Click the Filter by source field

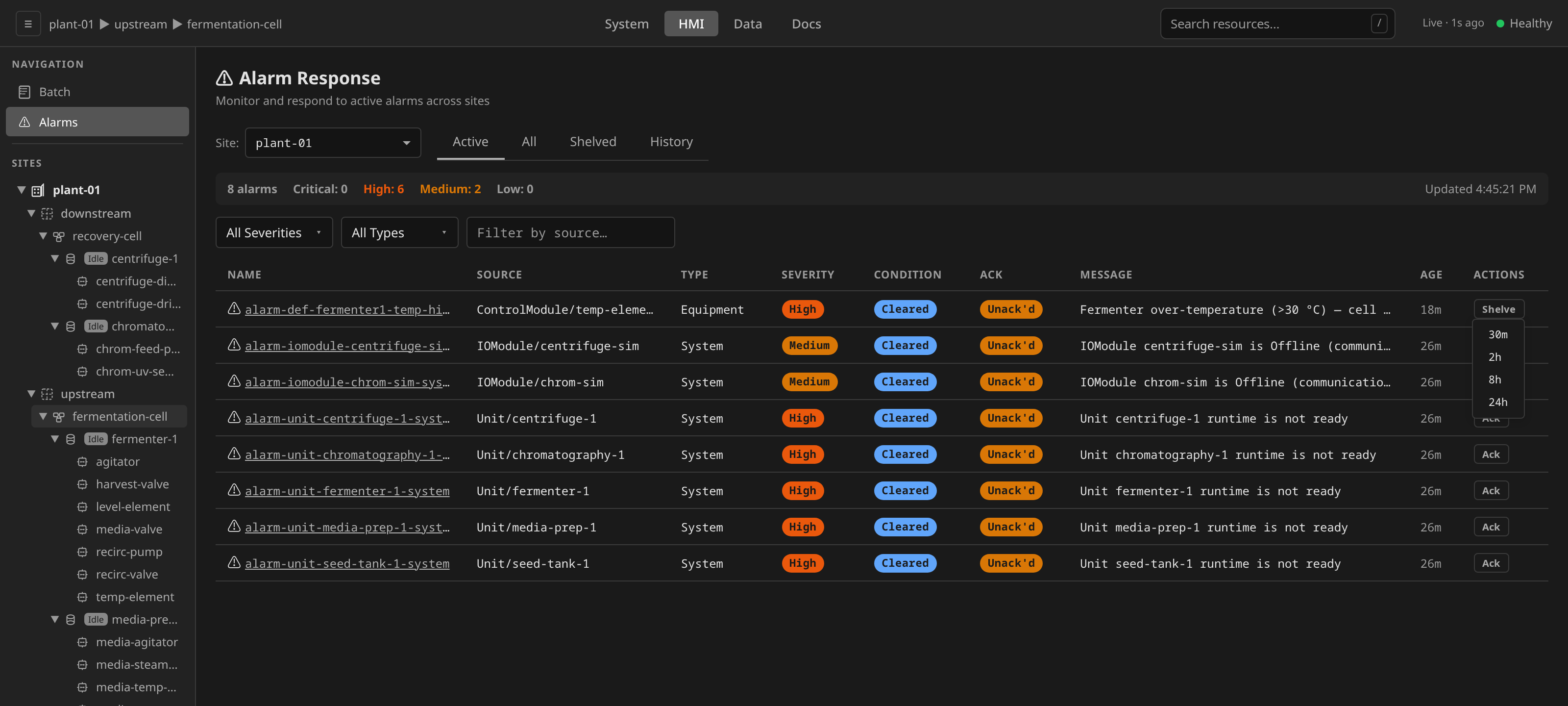pos(570,232)
